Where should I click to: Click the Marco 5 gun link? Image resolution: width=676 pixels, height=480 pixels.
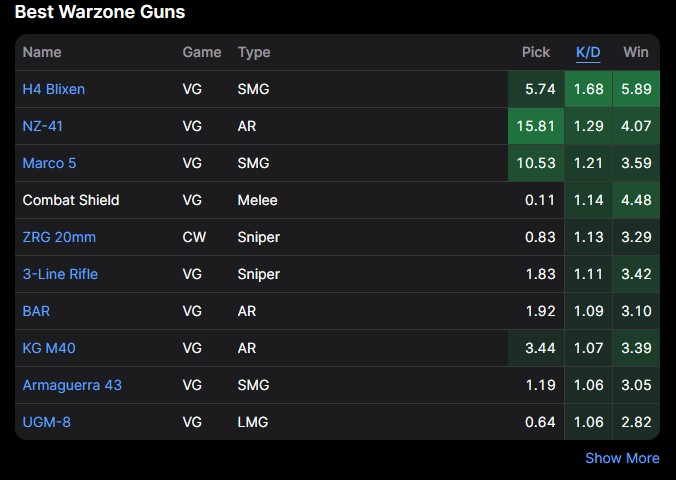(x=48, y=163)
